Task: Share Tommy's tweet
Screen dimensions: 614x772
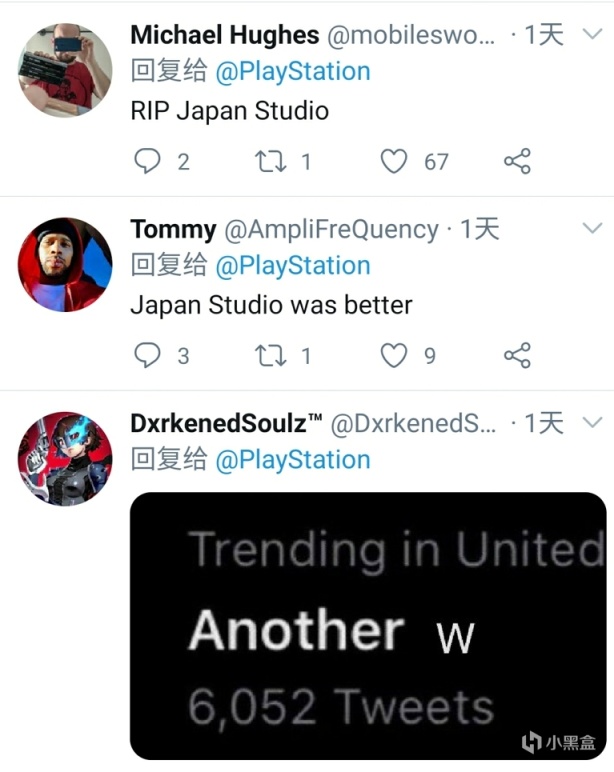Action: coord(517,355)
